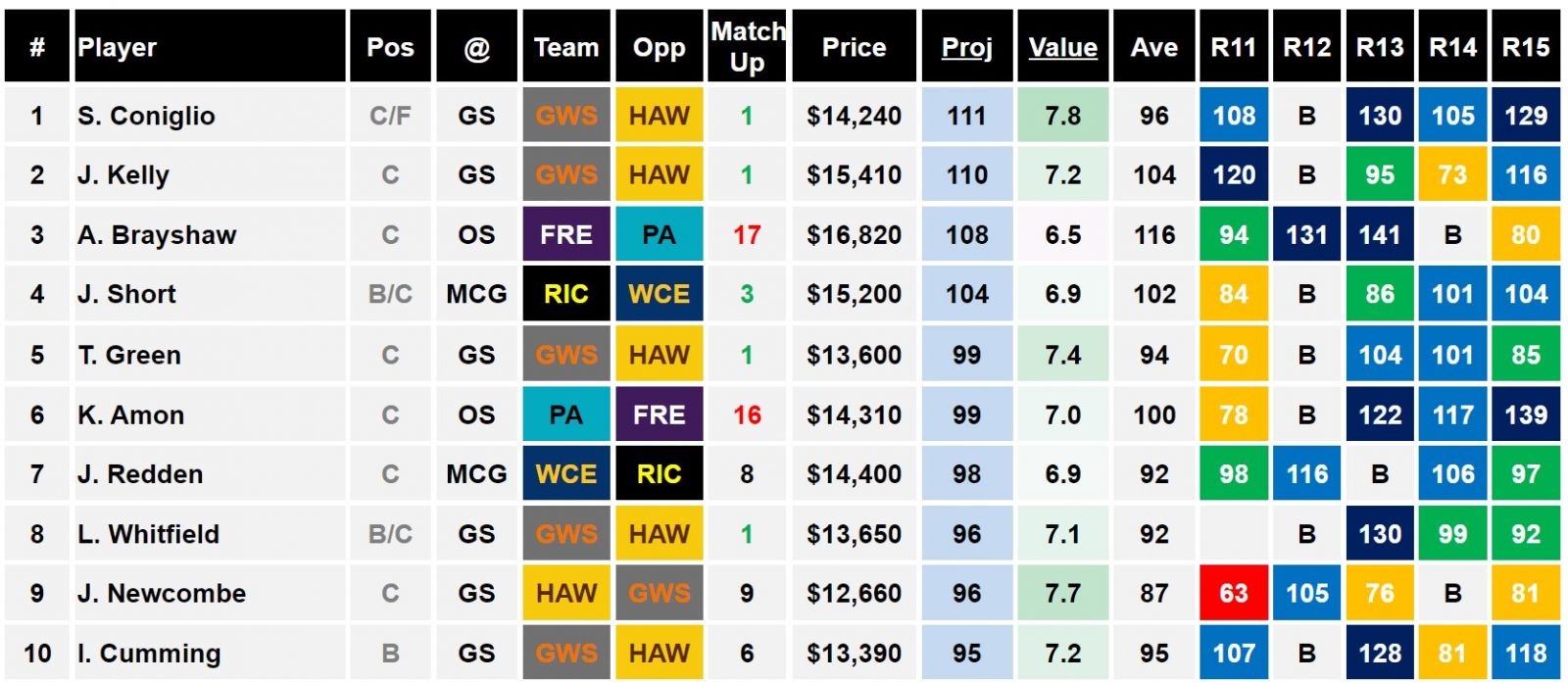Select L. Whitfield's player name
The image size is (1568, 683).
(x=149, y=534)
